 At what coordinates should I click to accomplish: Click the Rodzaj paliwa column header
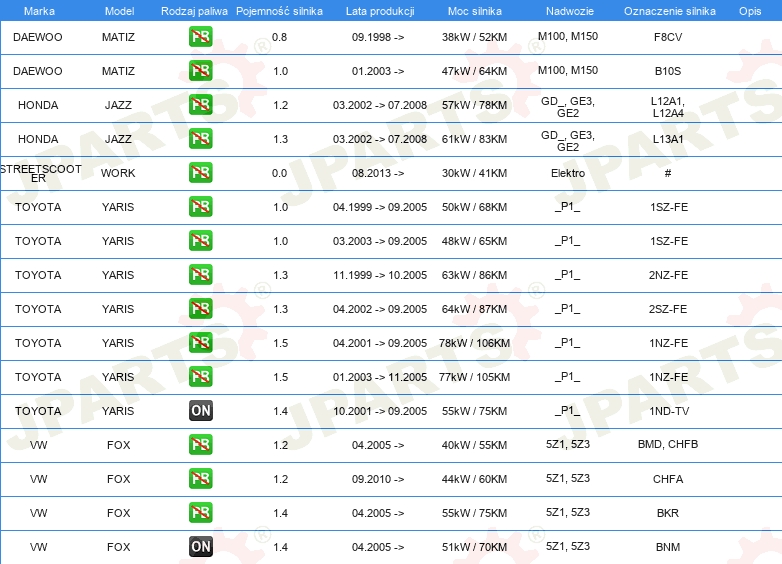(x=194, y=11)
